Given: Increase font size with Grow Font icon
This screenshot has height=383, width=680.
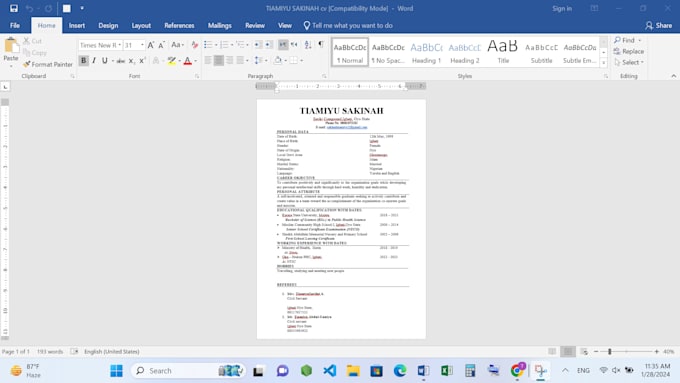Looking at the screenshot, I should coord(150,45).
